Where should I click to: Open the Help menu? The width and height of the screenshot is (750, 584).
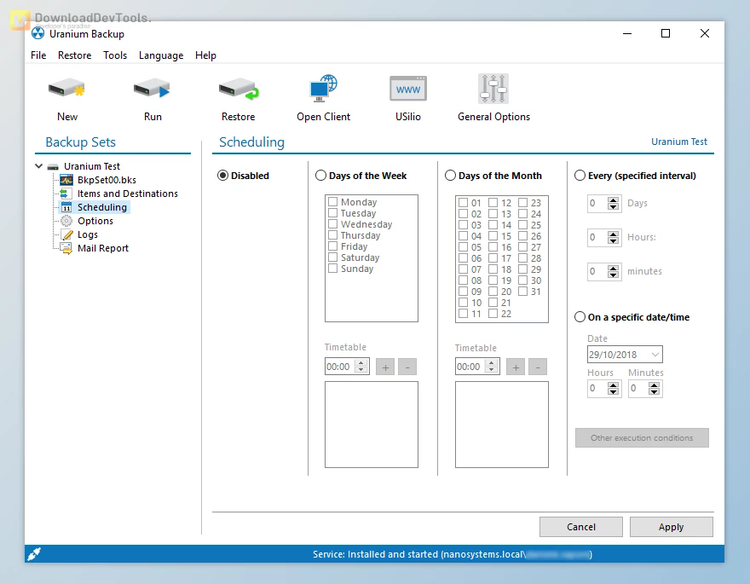click(206, 55)
